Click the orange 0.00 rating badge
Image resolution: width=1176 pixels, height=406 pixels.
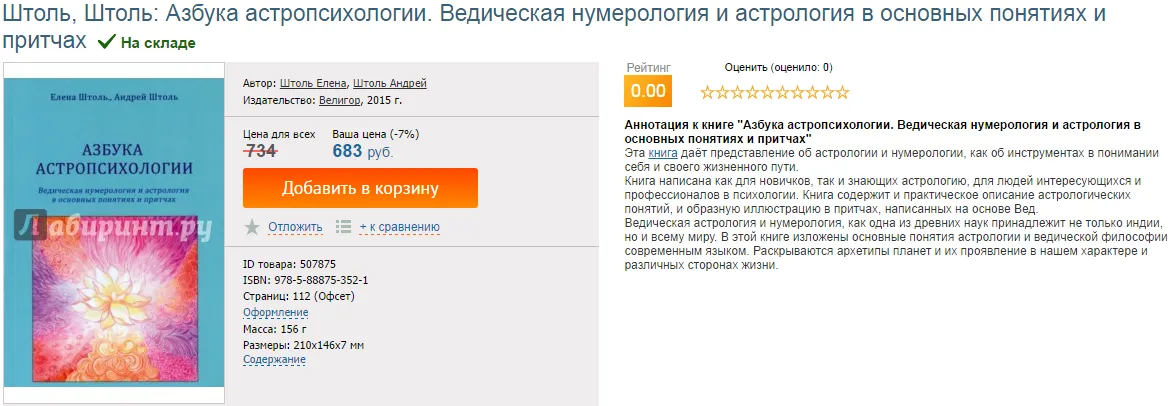(x=647, y=91)
